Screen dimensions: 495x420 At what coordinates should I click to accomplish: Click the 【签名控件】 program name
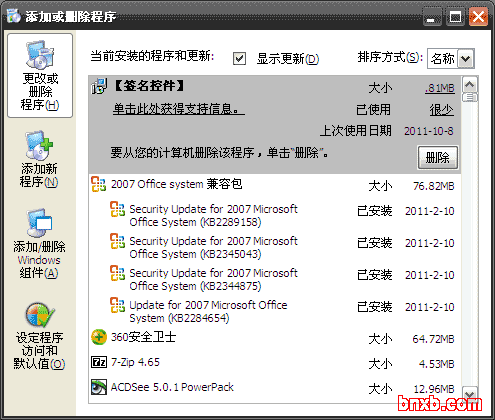point(149,86)
